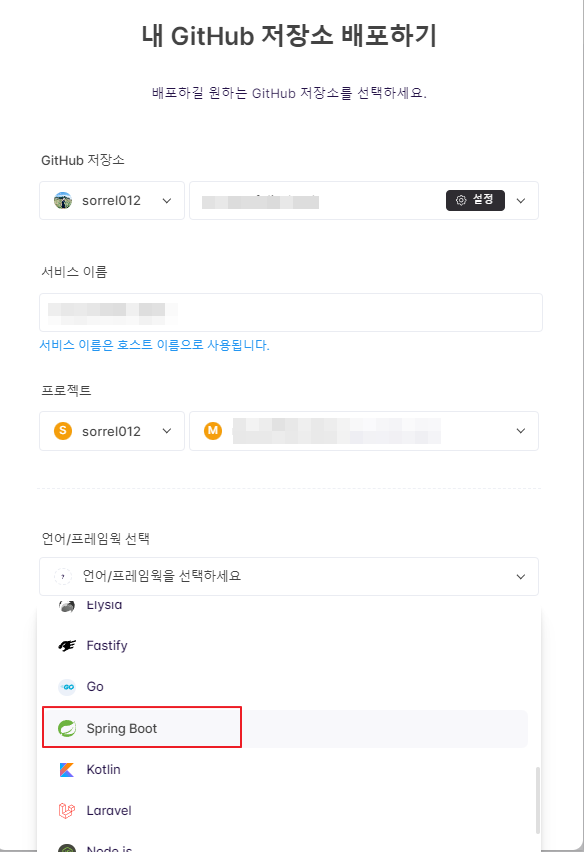
Task: Open the 언어/프레임웍 선택 dropdown
Action: coord(289,576)
